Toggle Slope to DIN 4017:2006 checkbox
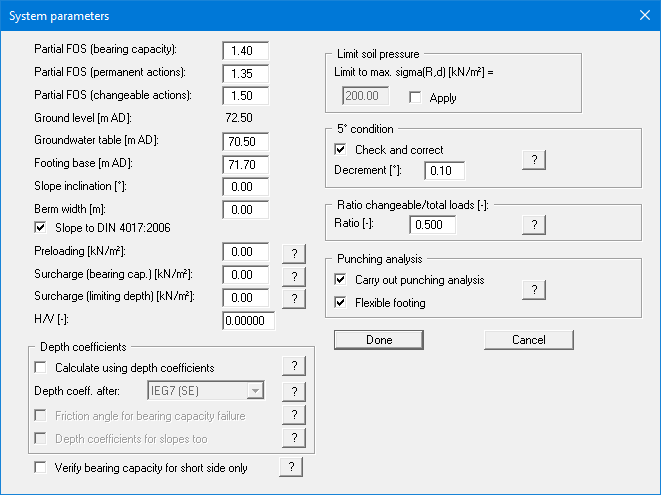Image resolution: width=661 pixels, height=495 pixels. (40, 228)
